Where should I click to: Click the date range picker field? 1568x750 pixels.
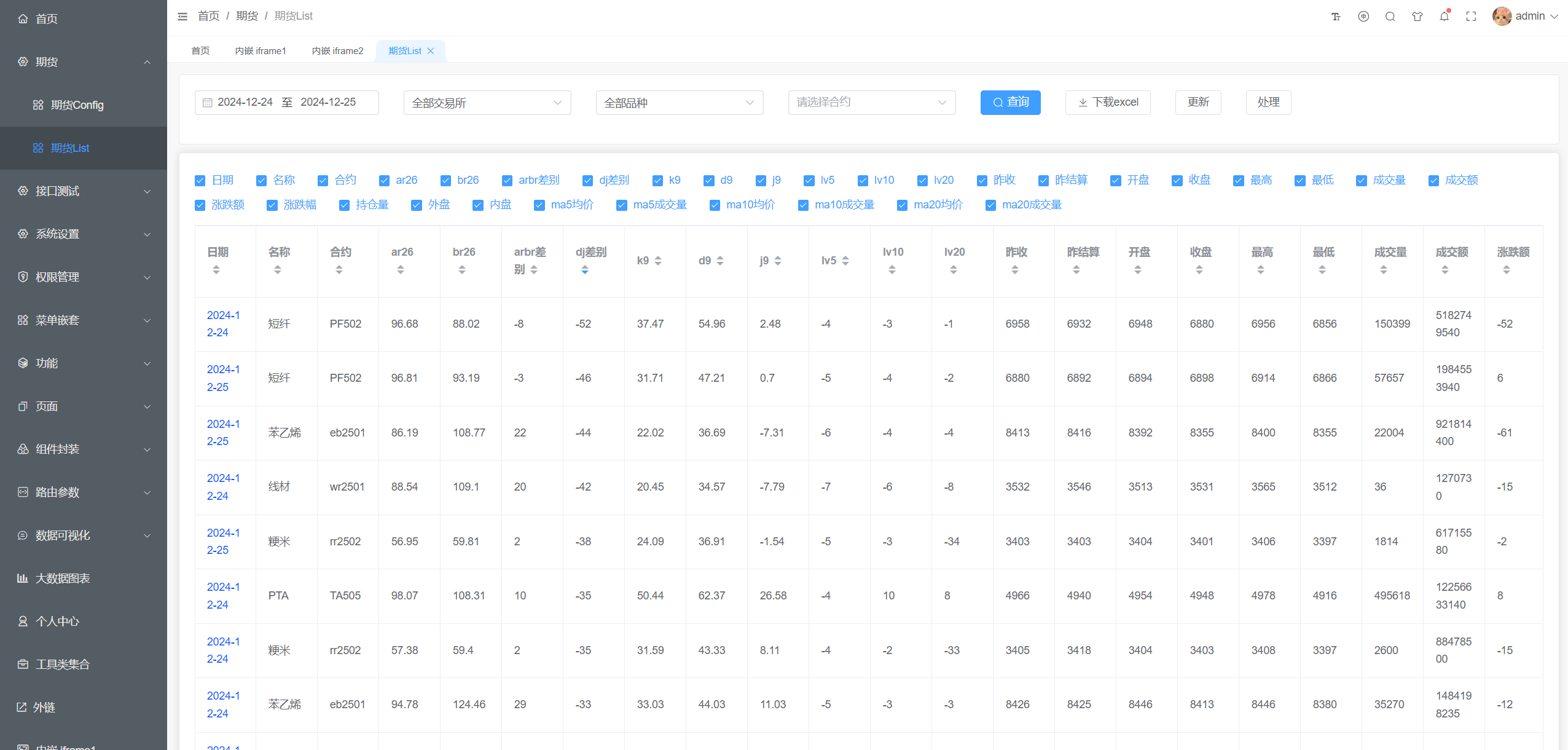pos(286,103)
